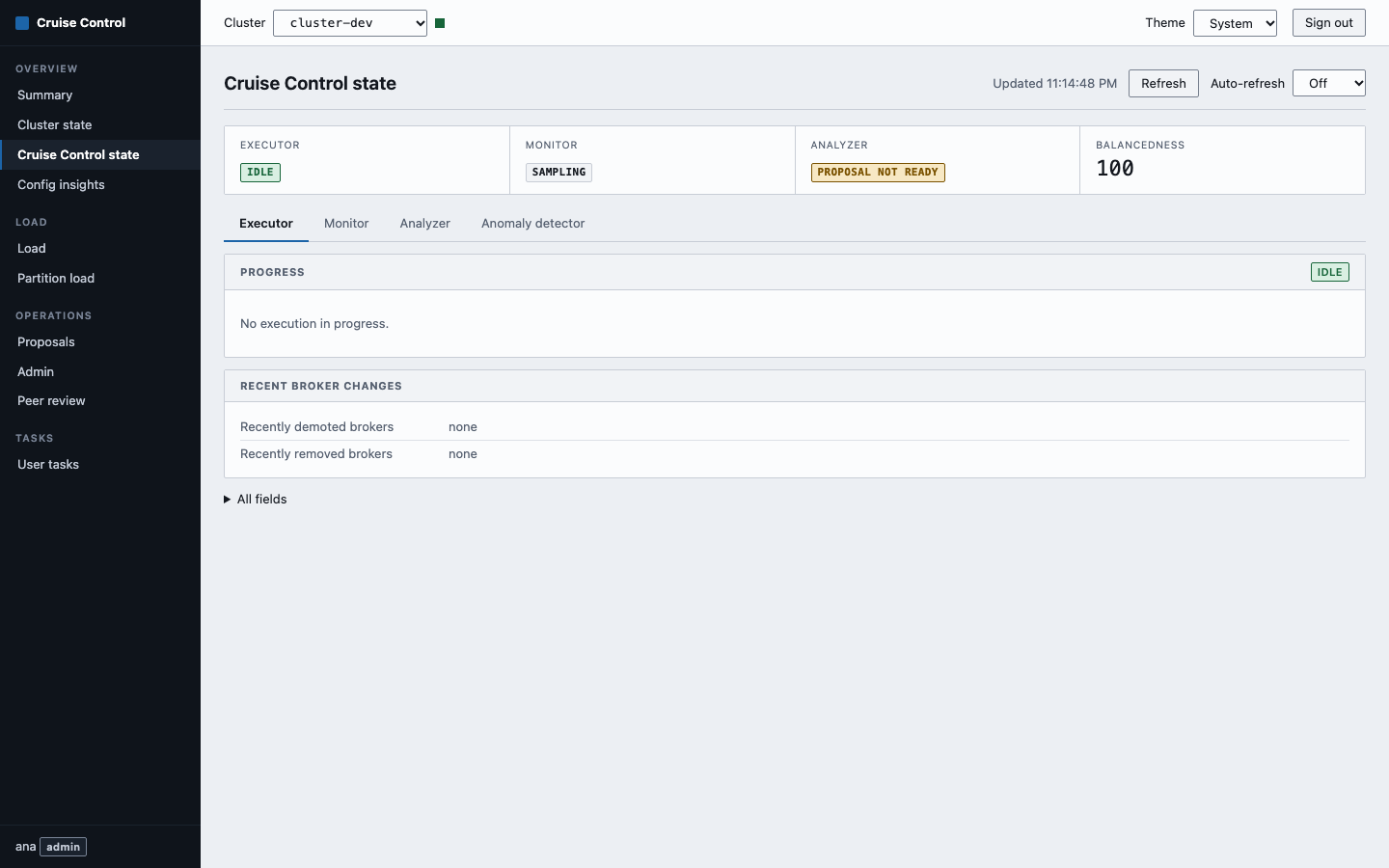Switch to the Analyzer tab
This screenshot has width=1389, height=868.
(x=425, y=224)
